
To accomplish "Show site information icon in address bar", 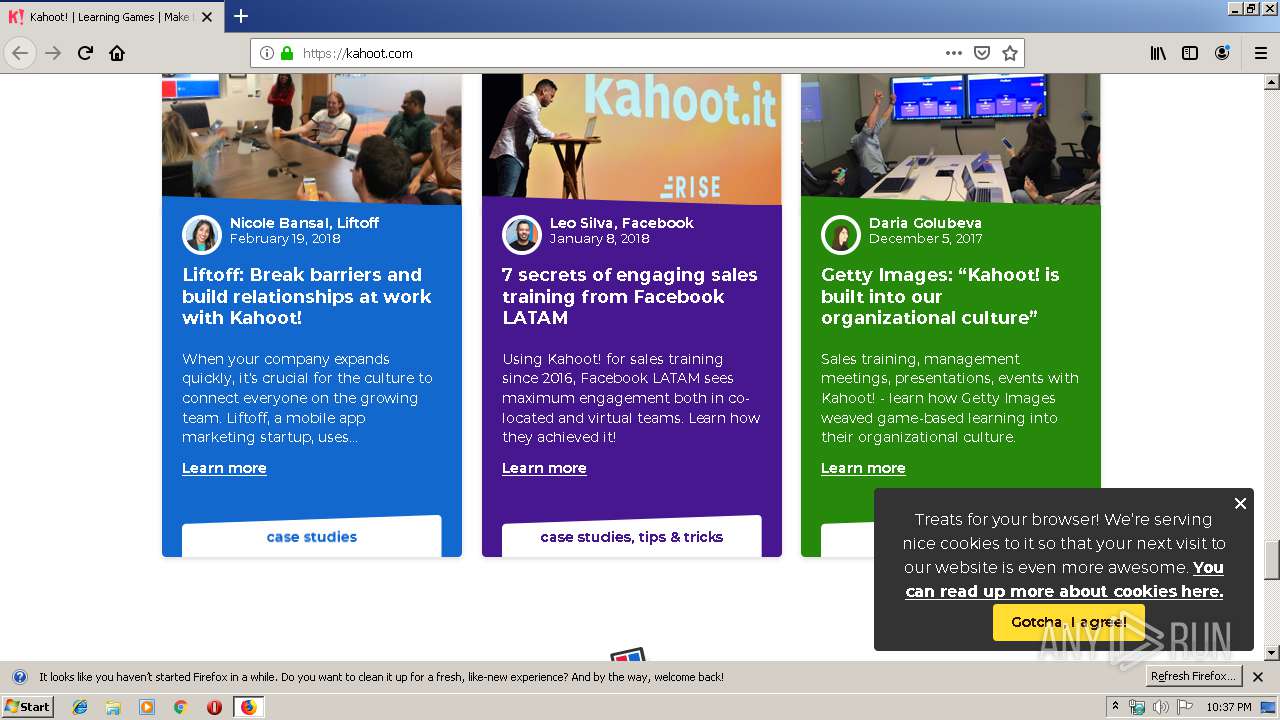I will tap(267, 53).
